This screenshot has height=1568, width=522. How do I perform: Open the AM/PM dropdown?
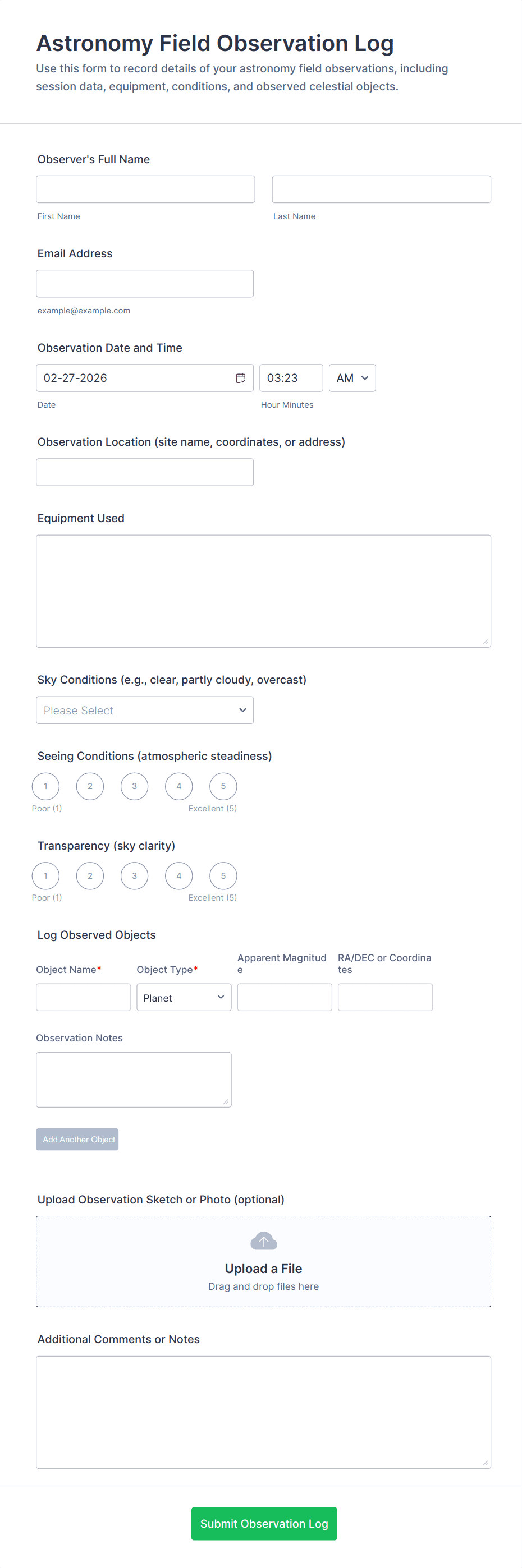352,378
